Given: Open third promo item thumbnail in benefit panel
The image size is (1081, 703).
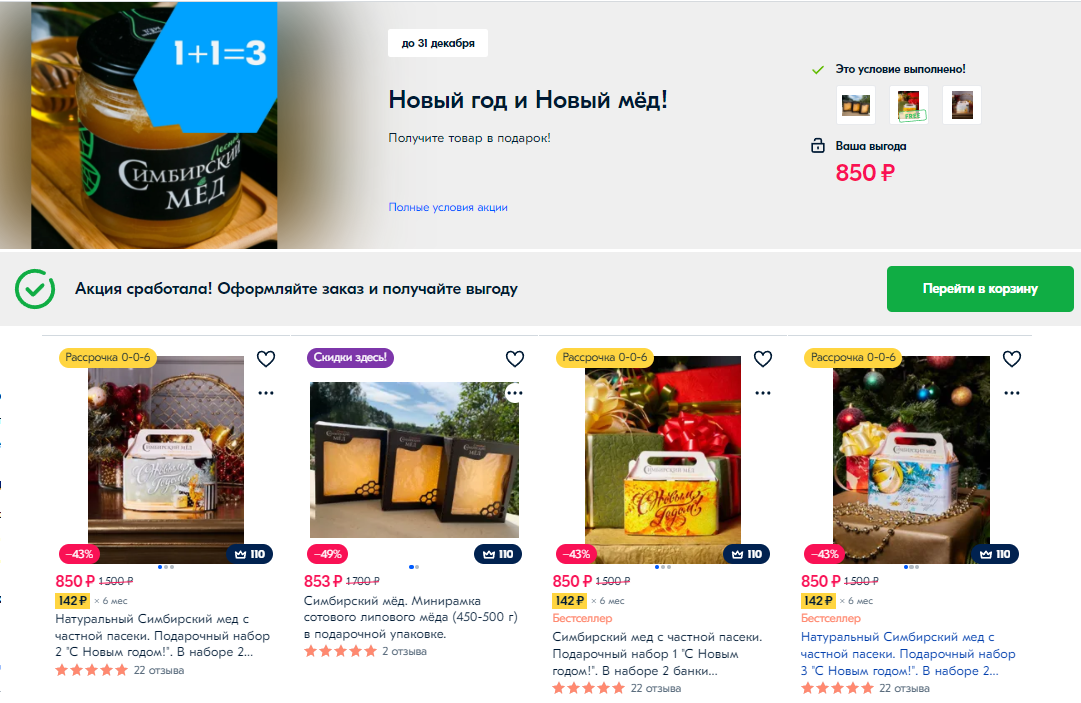Looking at the screenshot, I should (x=962, y=105).
